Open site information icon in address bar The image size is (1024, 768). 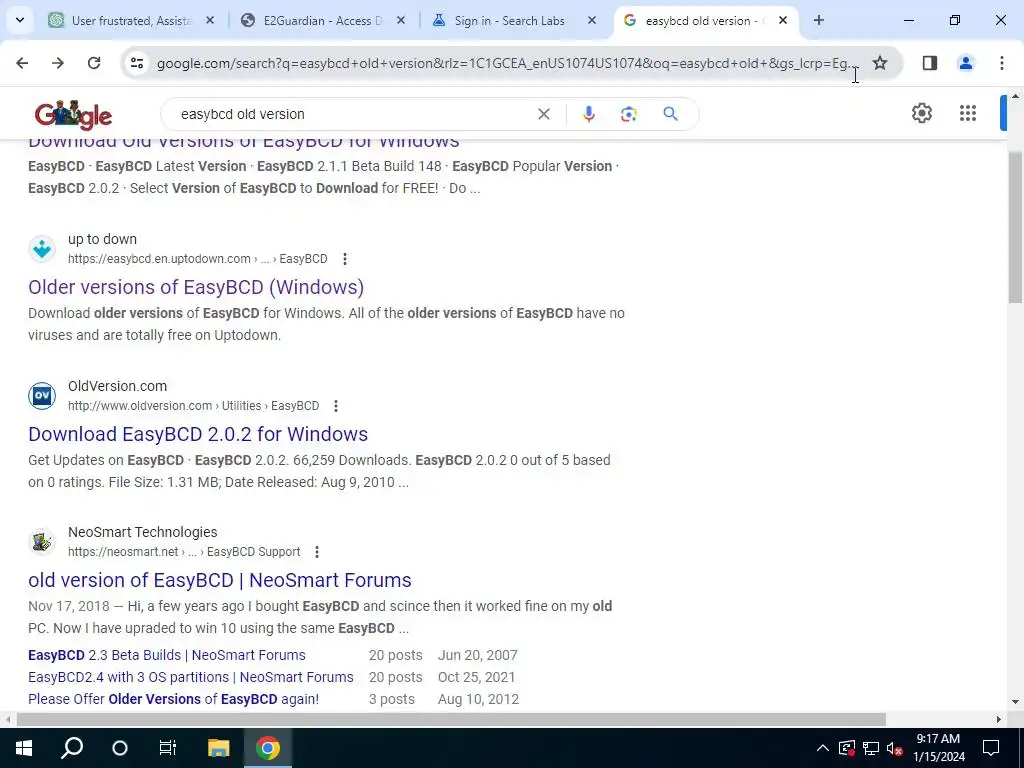(136, 63)
